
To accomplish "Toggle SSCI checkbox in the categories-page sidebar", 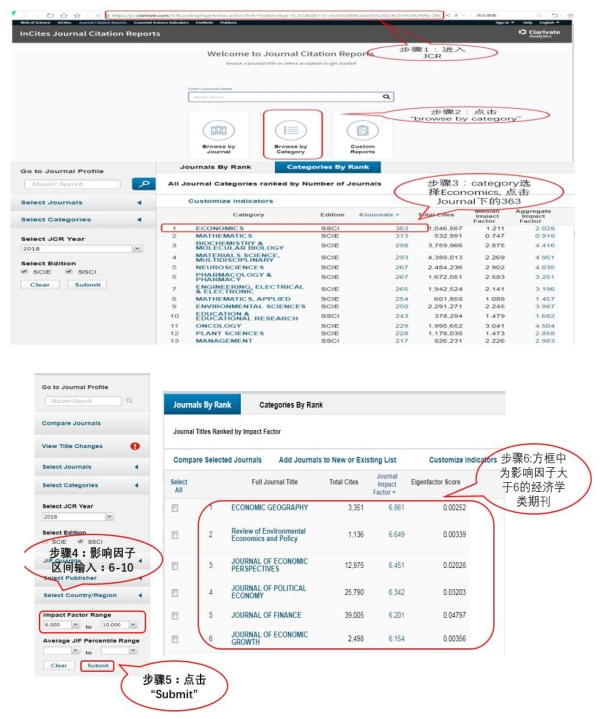I will point(69,272).
